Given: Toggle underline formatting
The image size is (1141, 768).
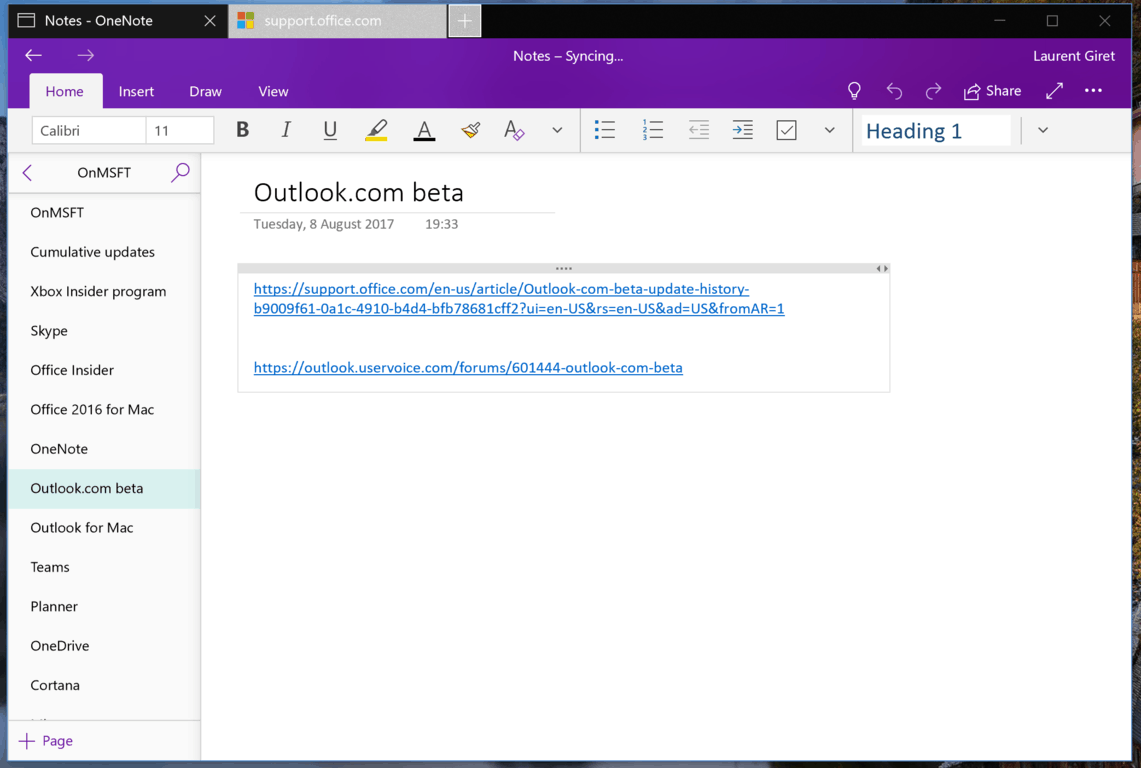Looking at the screenshot, I should click(330, 130).
